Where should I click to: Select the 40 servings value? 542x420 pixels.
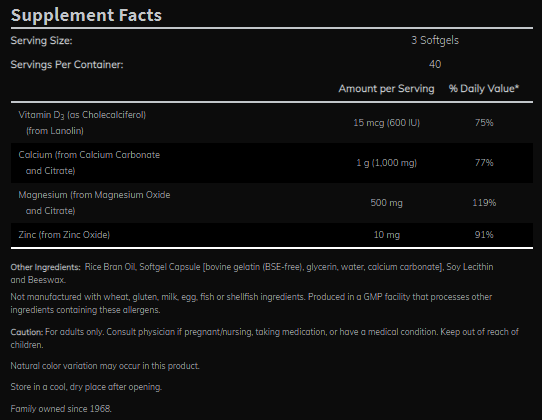pyautogui.click(x=435, y=64)
